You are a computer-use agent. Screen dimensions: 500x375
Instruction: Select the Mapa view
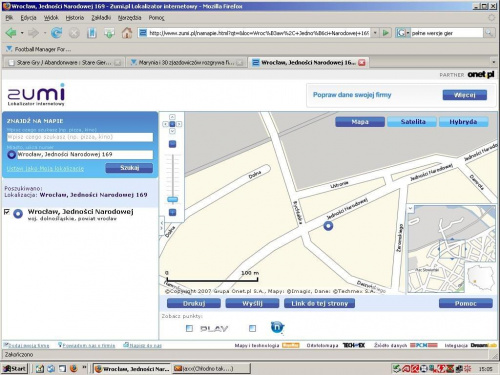click(360, 122)
